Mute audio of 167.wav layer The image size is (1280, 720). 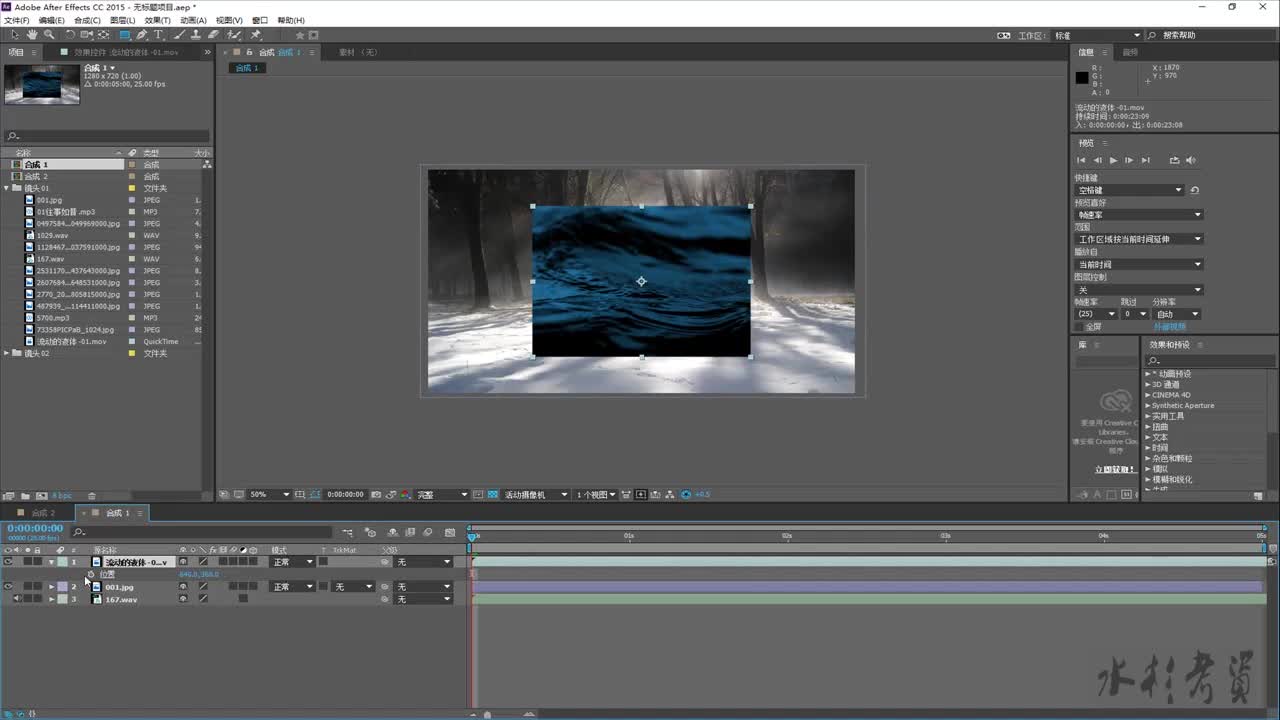pyautogui.click(x=17, y=599)
